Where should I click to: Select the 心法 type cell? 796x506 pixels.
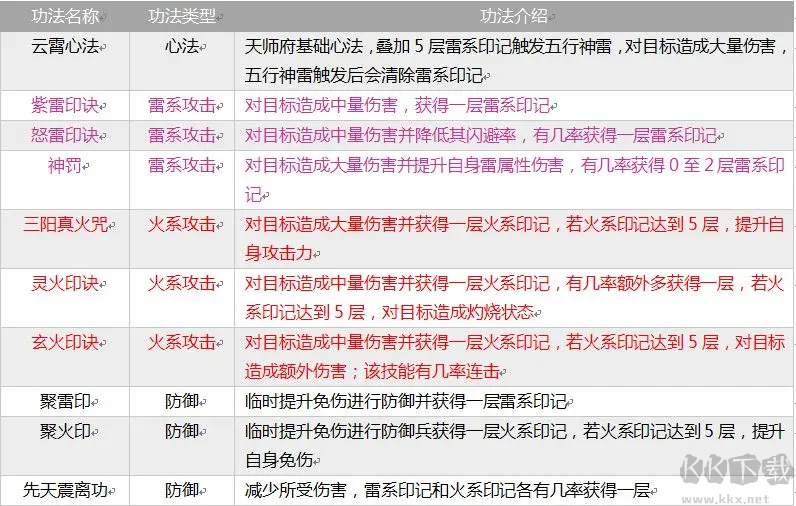tap(182, 61)
